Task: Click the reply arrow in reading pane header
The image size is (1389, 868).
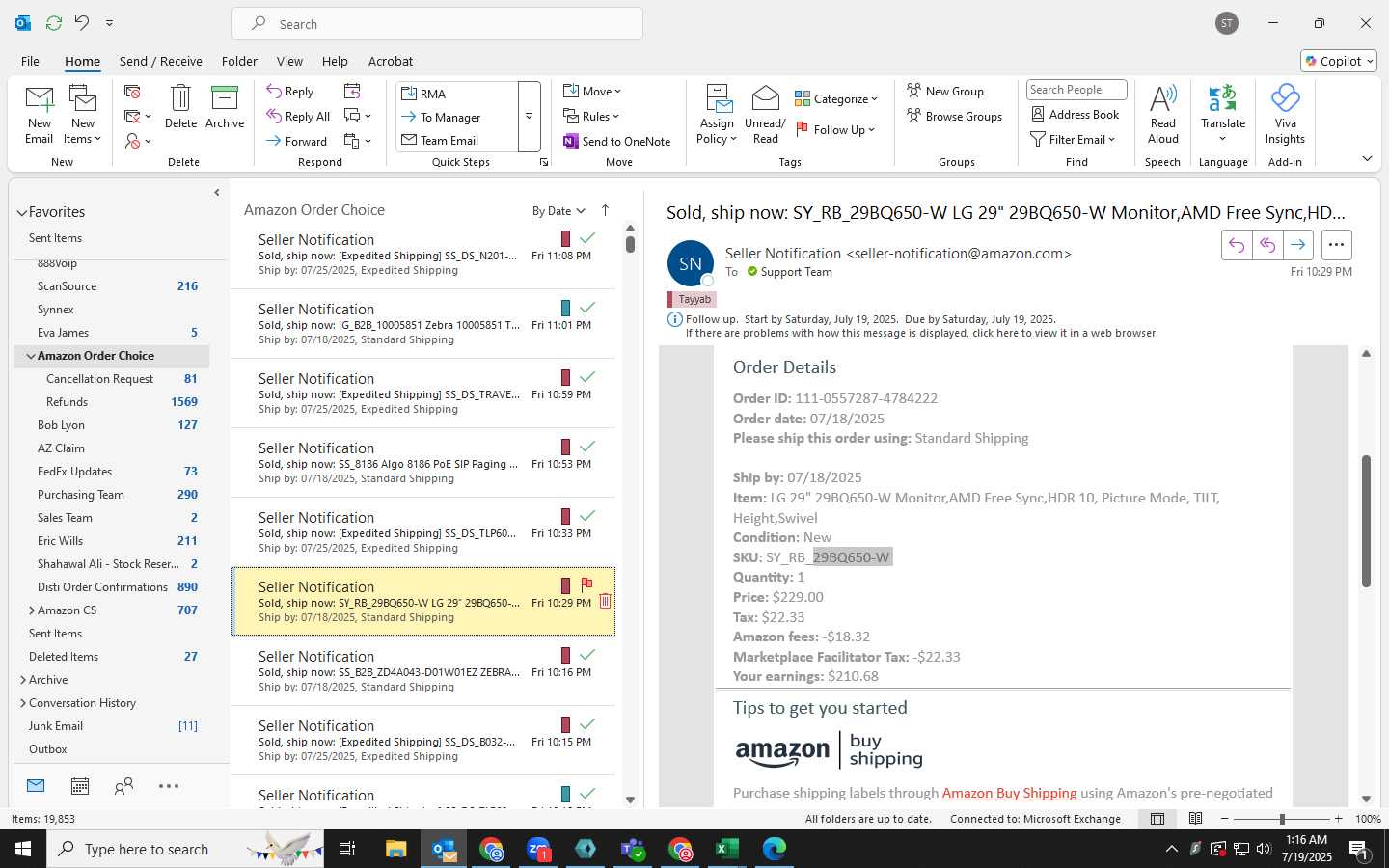Action: click(1237, 245)
